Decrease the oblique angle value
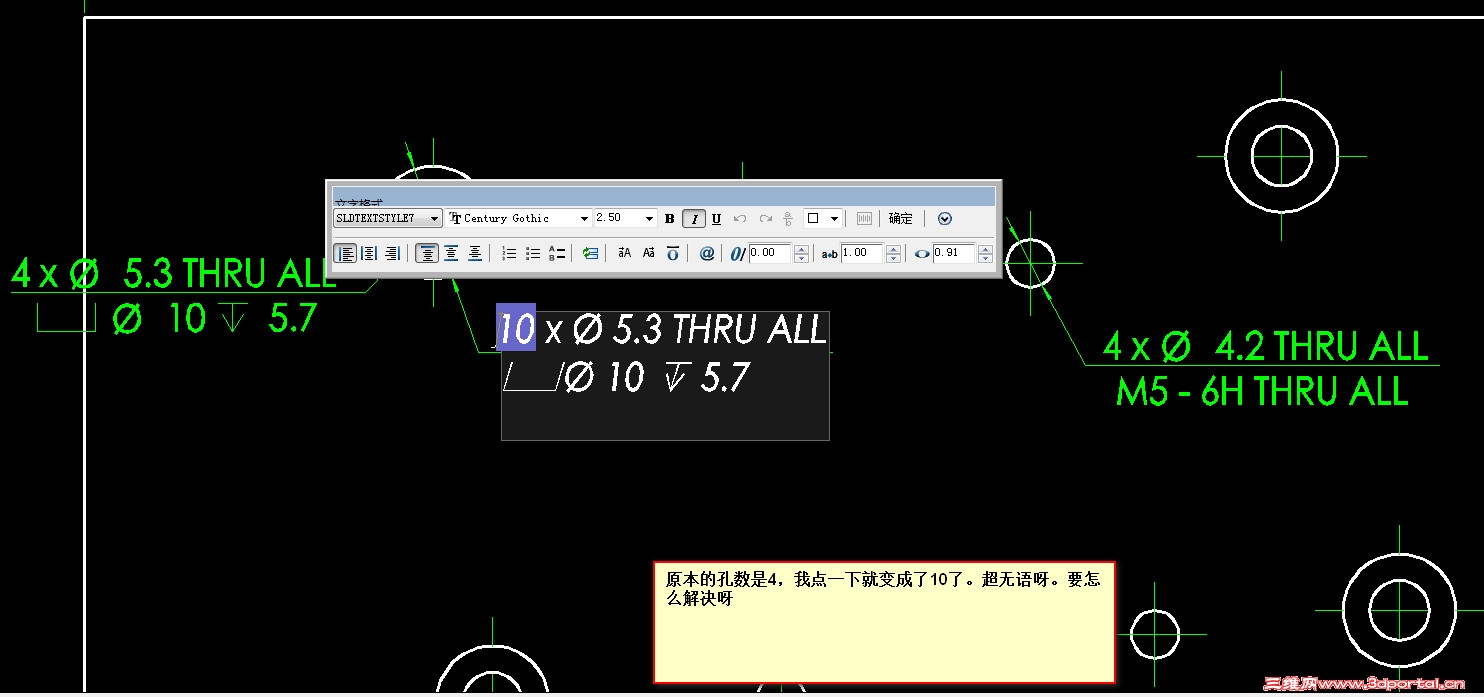 (801, 259)
